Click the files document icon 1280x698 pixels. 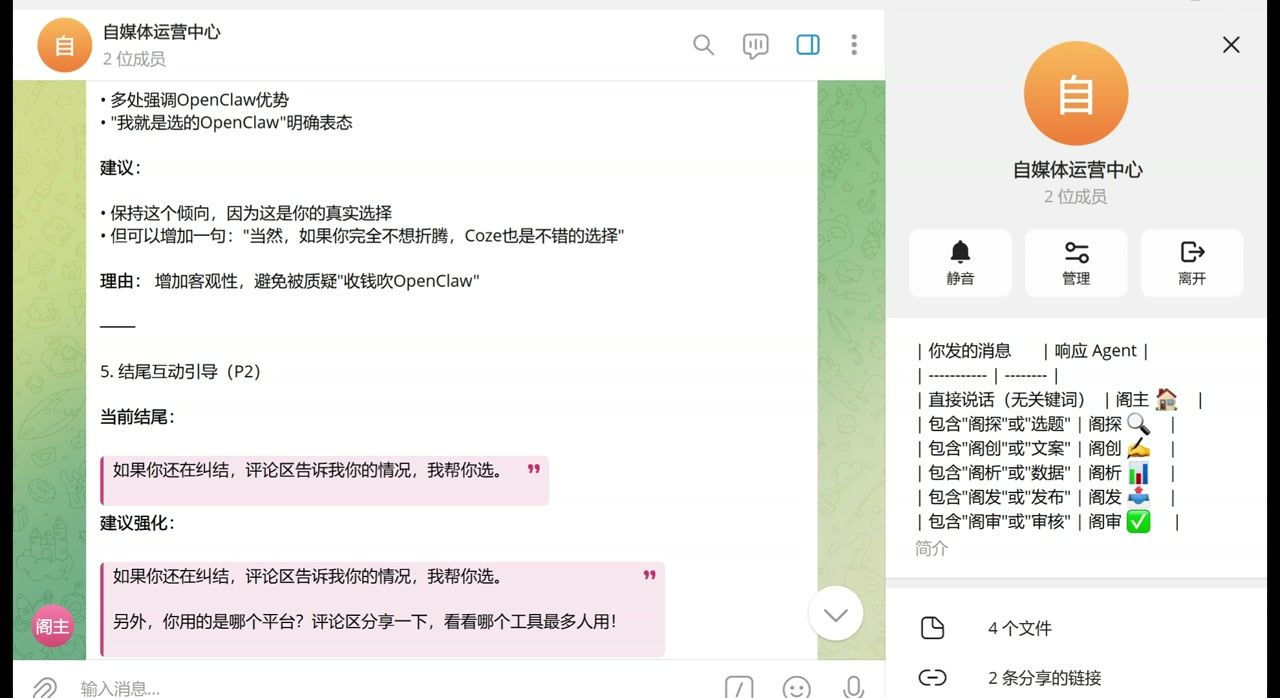[x=933, y=628]
